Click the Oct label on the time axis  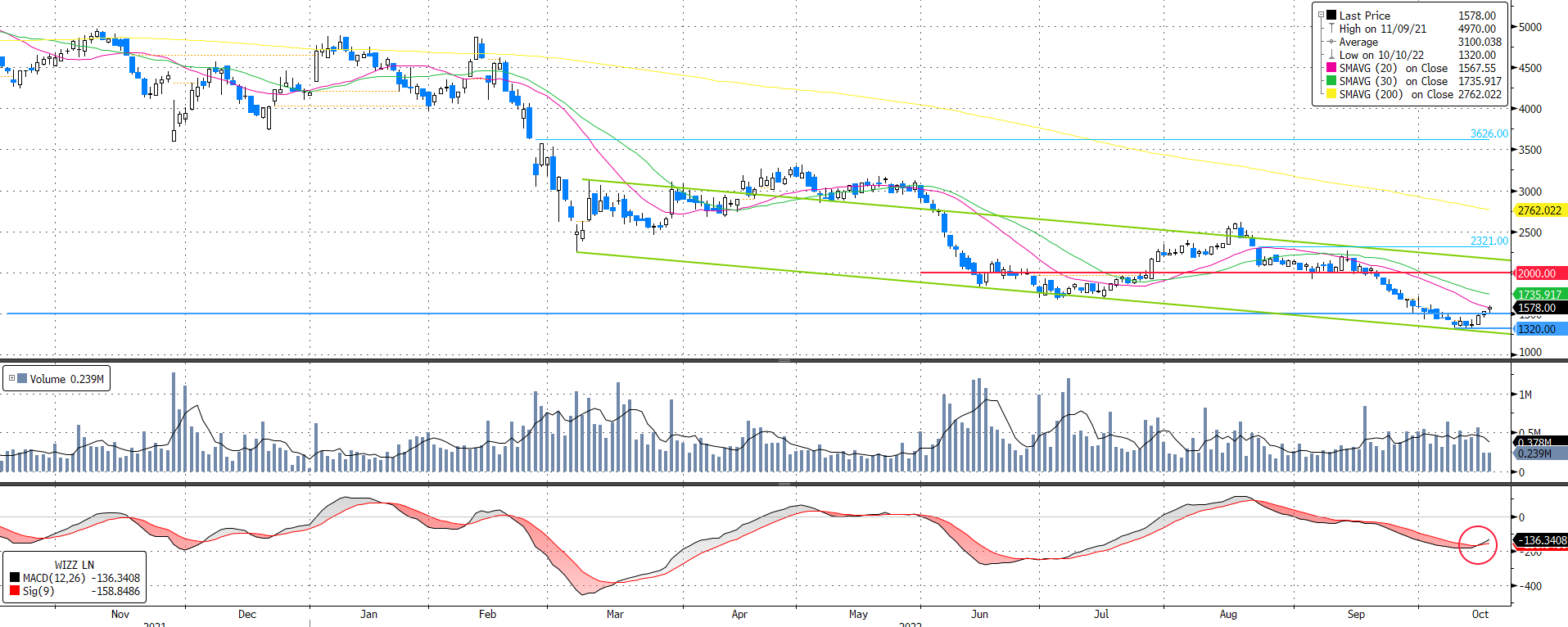1480,614
